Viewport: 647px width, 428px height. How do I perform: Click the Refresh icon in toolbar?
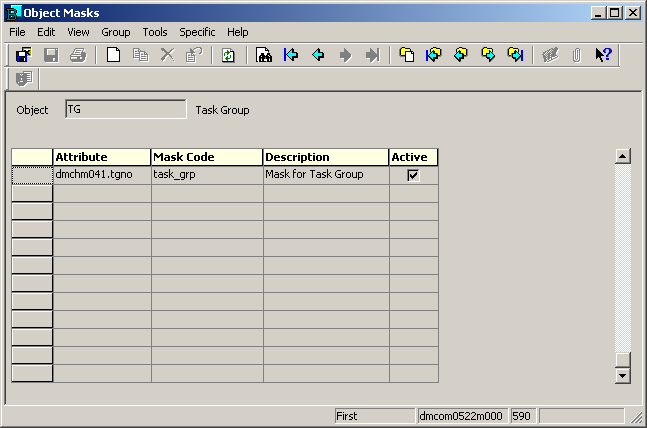tap(228, 55)
